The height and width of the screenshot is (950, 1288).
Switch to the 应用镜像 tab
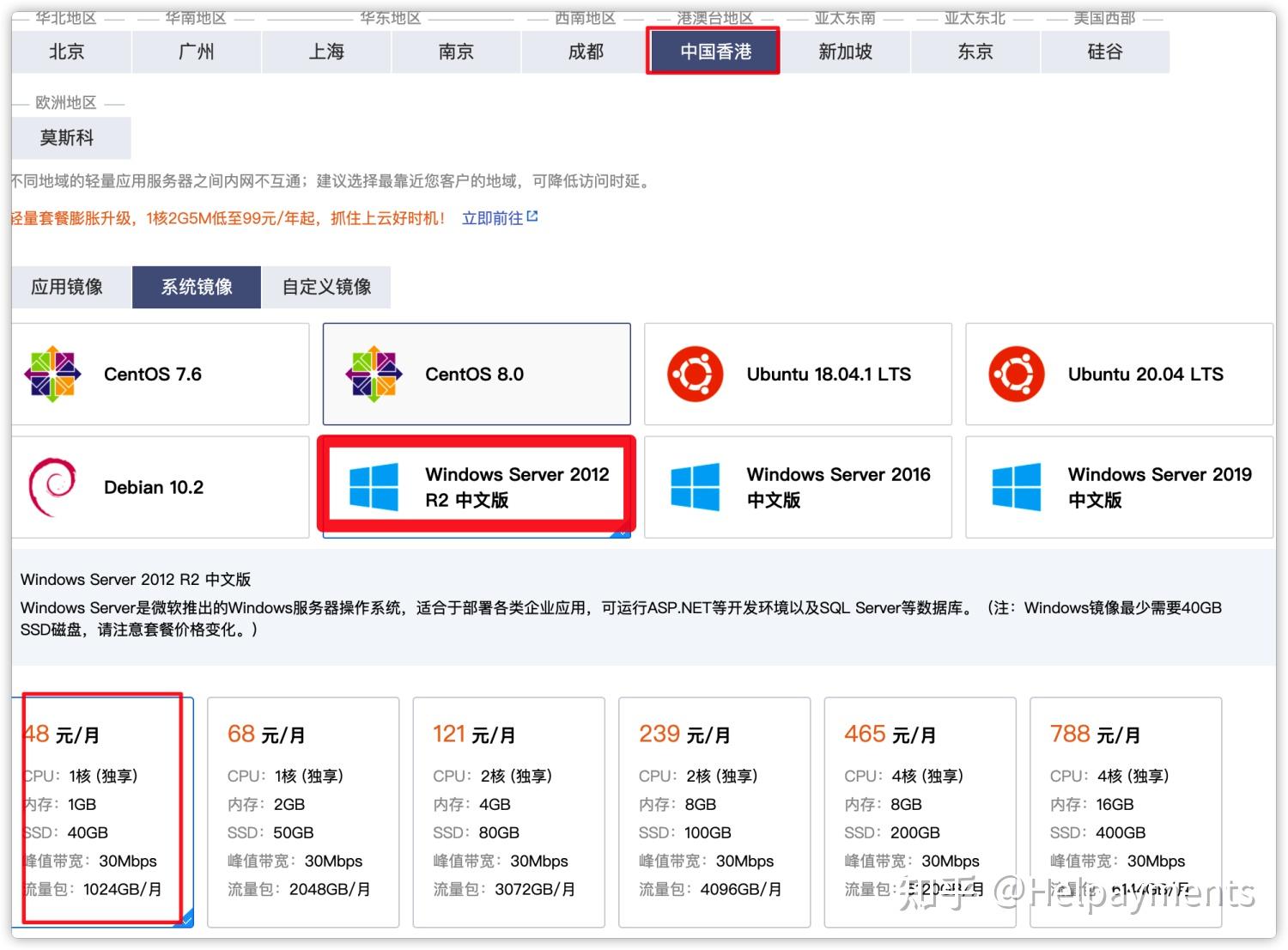point(67,287)
